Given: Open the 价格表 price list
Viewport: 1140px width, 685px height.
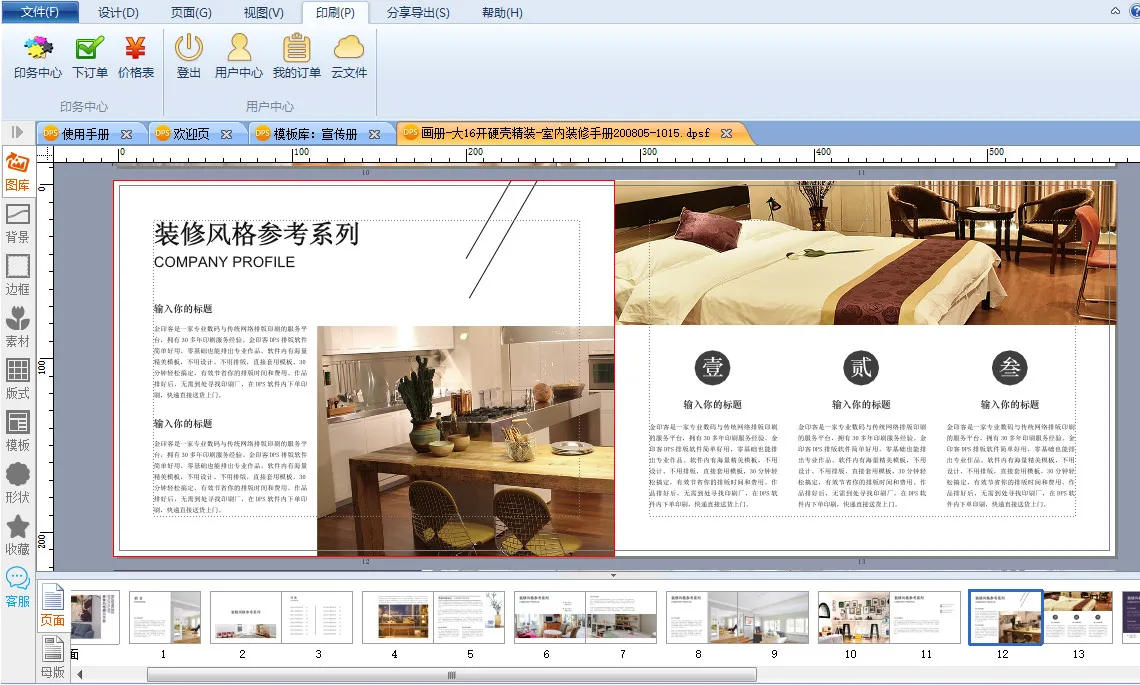Looking at the screenshot, I should click(136, 56).
